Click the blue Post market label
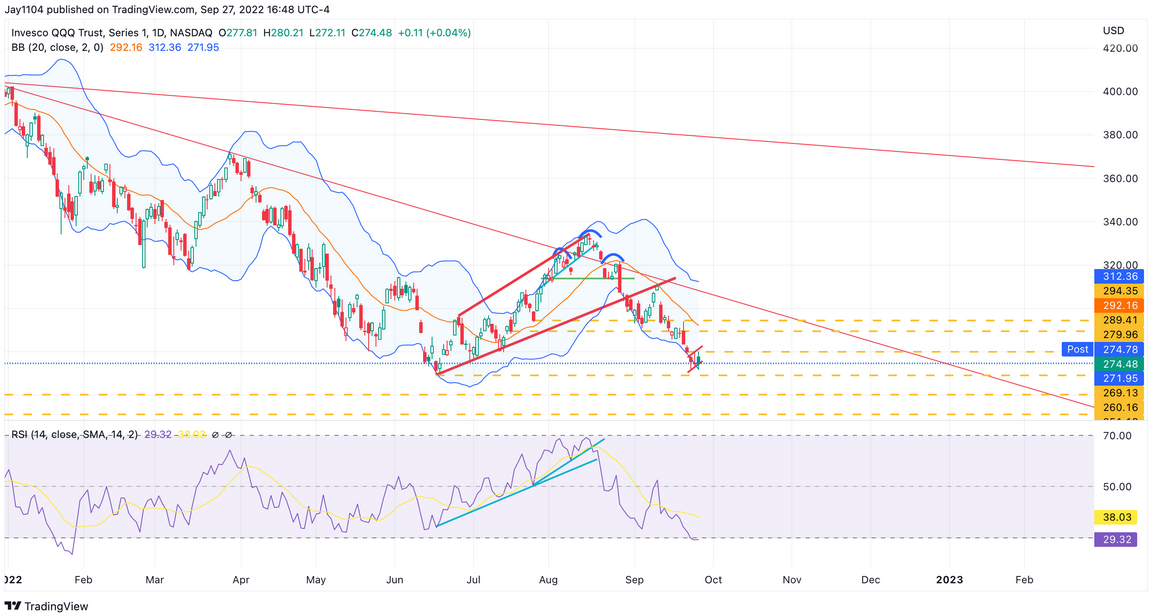The height and width of the screenshot is (613, 1150). pos(1077,350)
